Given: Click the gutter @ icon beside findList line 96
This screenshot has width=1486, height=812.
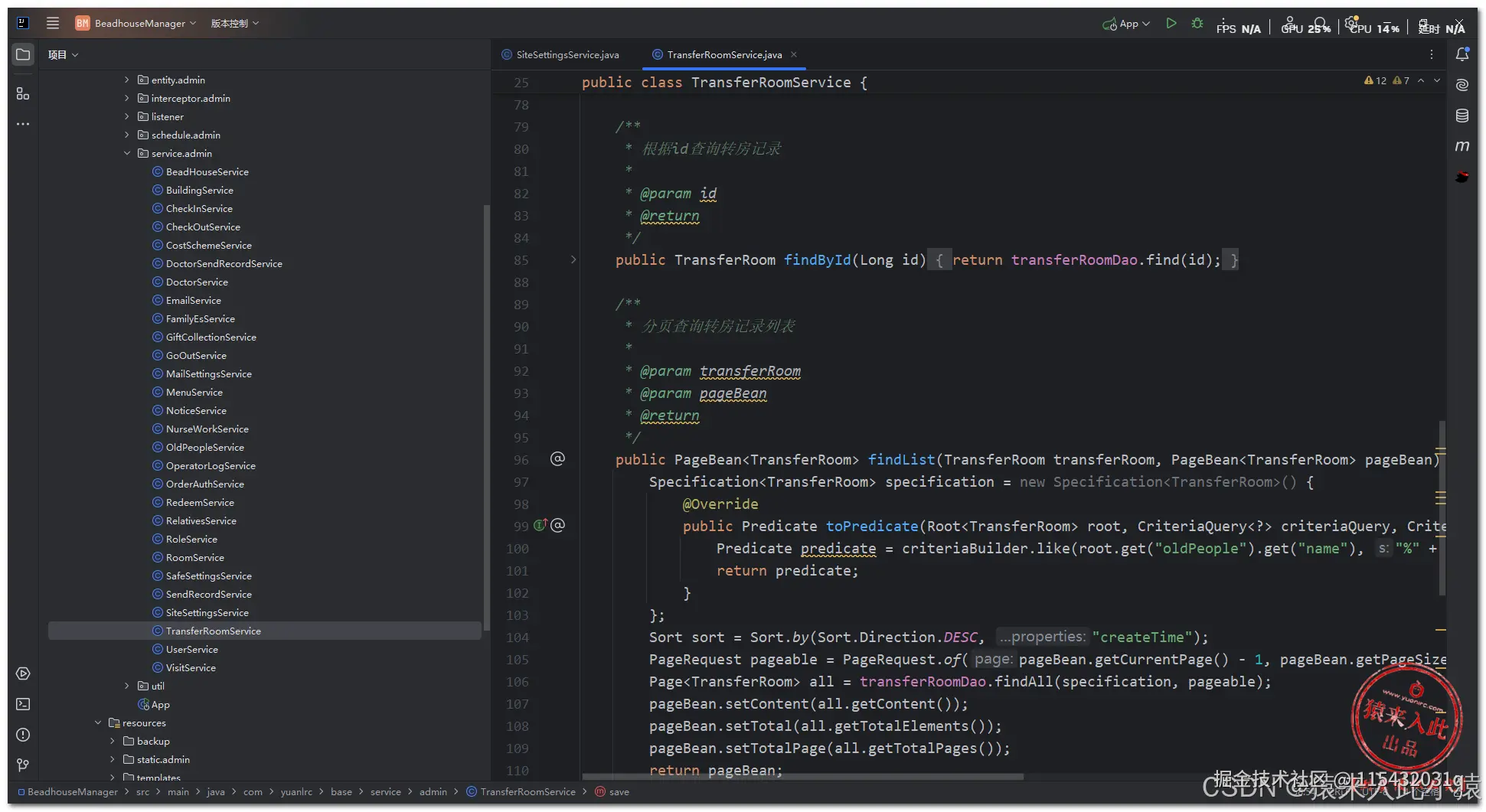Looking at the screenshot, I should click(x=557, y=458).
